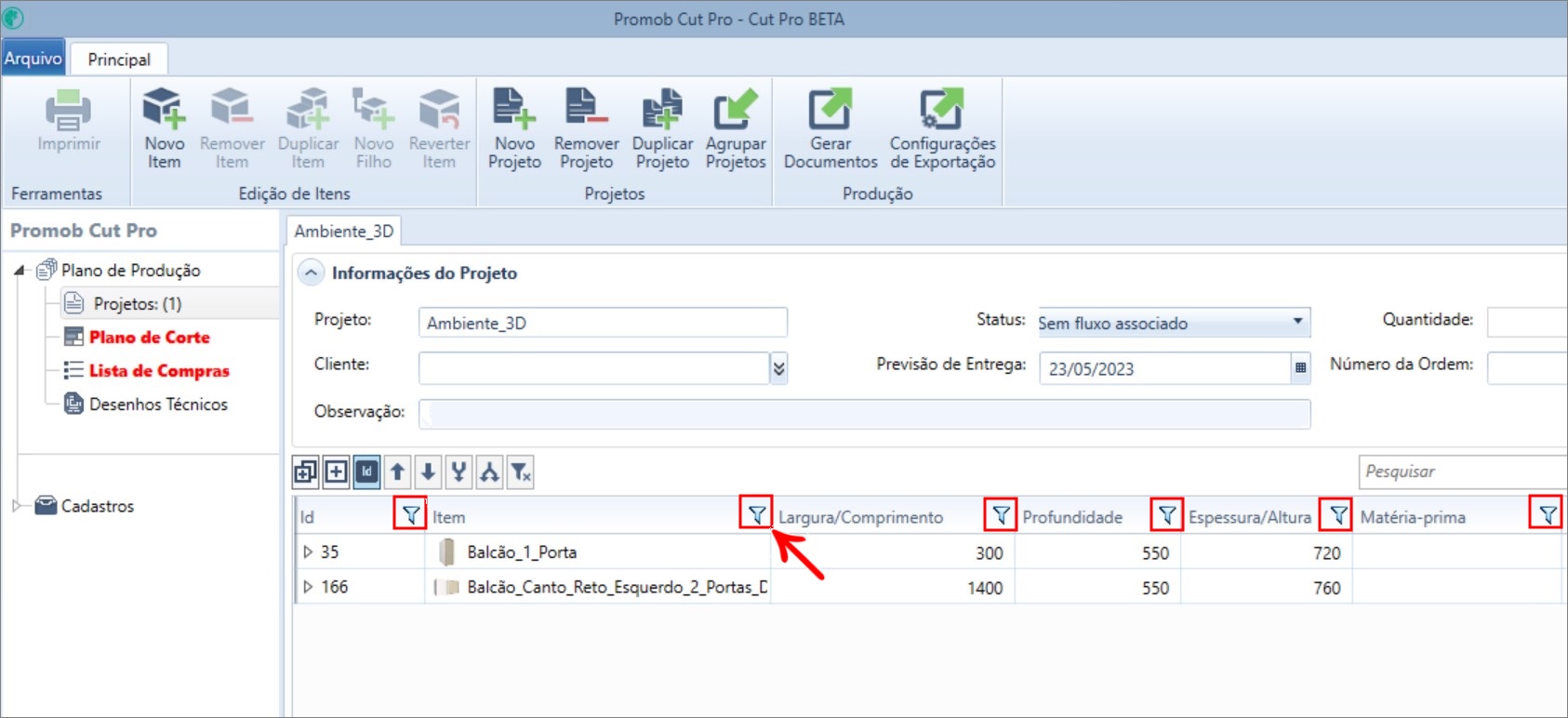Click the Pesquisar search box
The image size is (1568, 718).
click(x=1462, y=472)
